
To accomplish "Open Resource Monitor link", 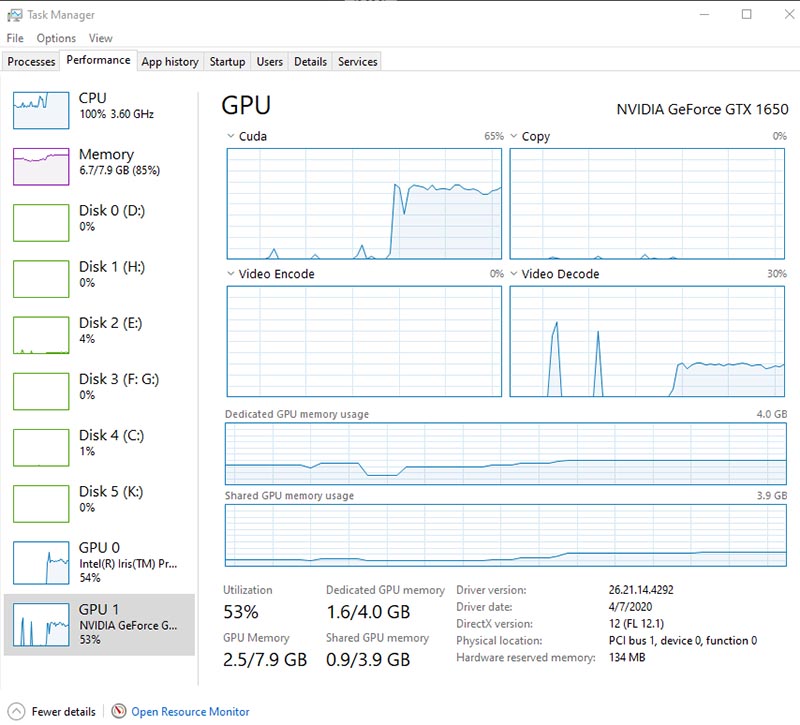I will (190, 711).
